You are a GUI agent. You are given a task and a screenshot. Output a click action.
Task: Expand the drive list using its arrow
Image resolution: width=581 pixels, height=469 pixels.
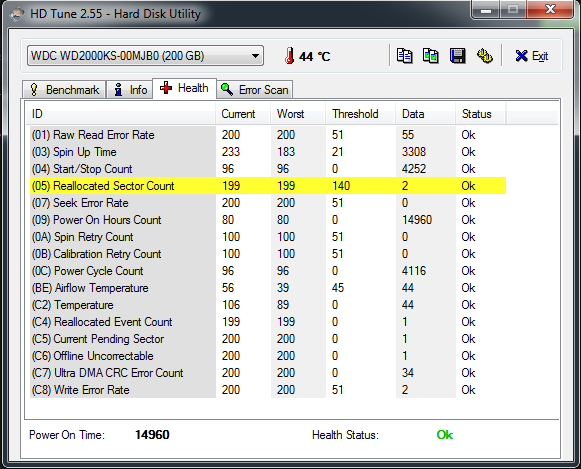(255, 56)
